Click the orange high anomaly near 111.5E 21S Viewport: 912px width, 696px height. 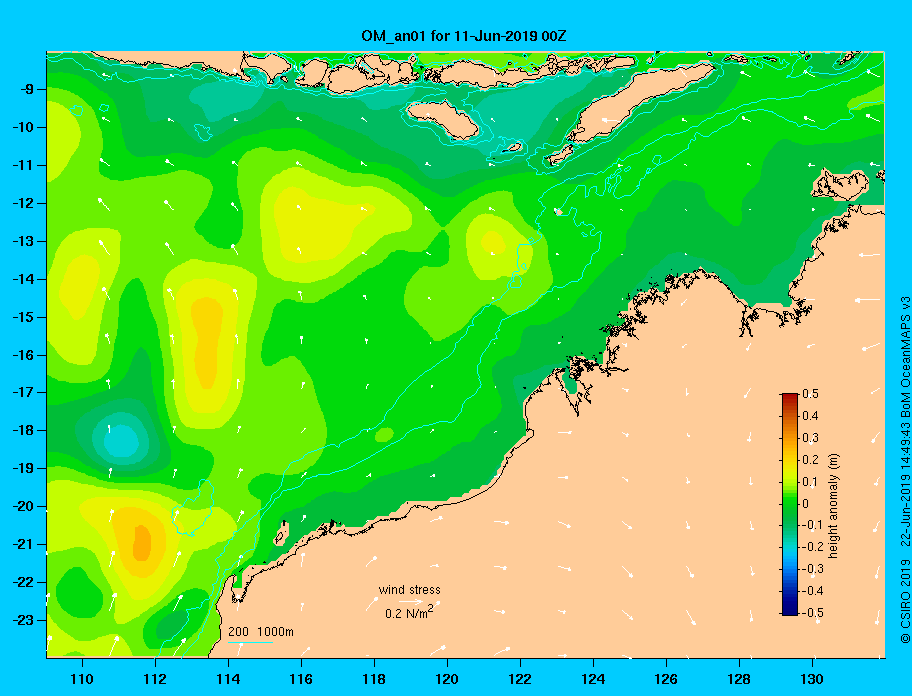(142, 543)
